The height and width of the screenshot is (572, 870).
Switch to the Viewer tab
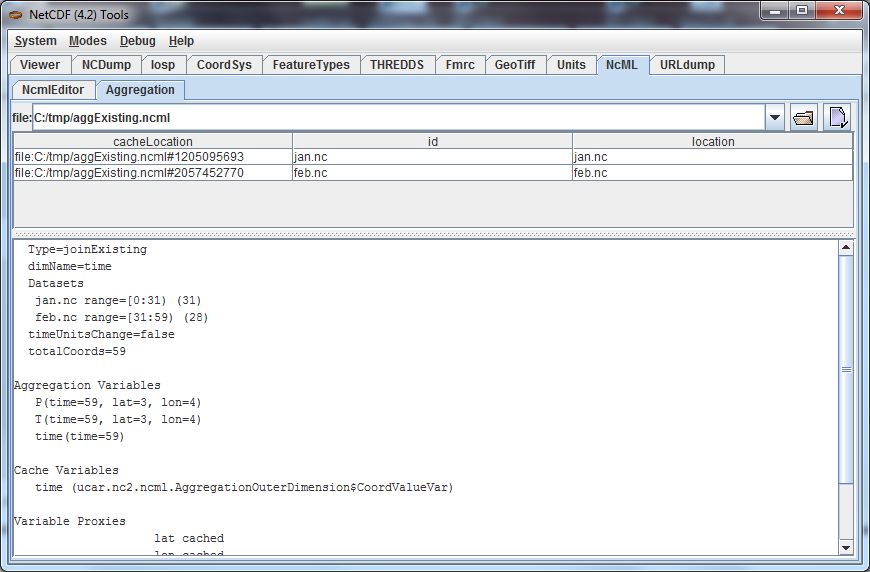pos(40,65)
